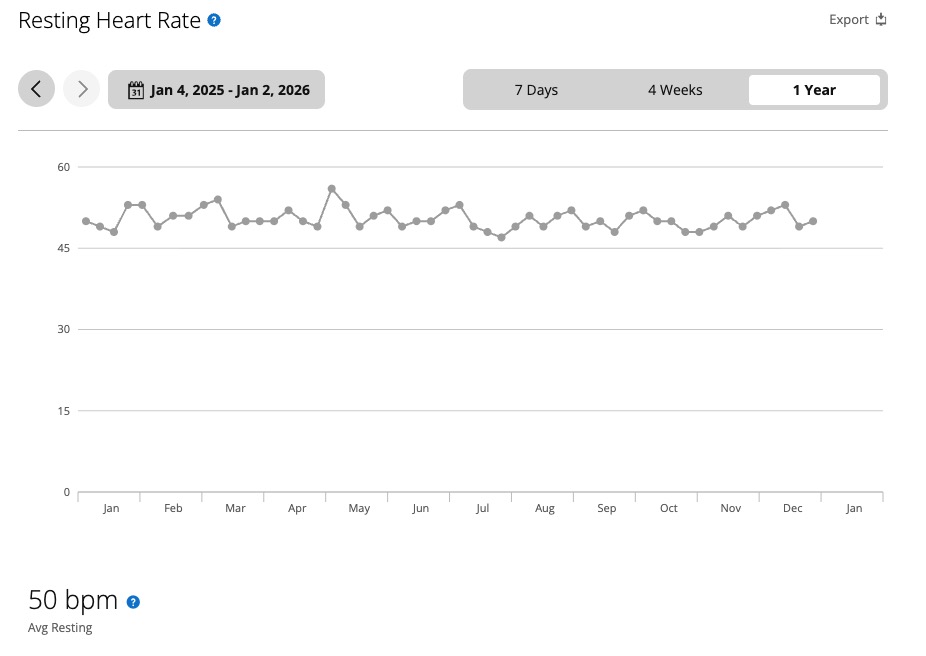Open the Jan 4, 2025 - Jan 2, 2026 date picker
The height and width of the screenshot is (656, 926).
coord(229,90)
